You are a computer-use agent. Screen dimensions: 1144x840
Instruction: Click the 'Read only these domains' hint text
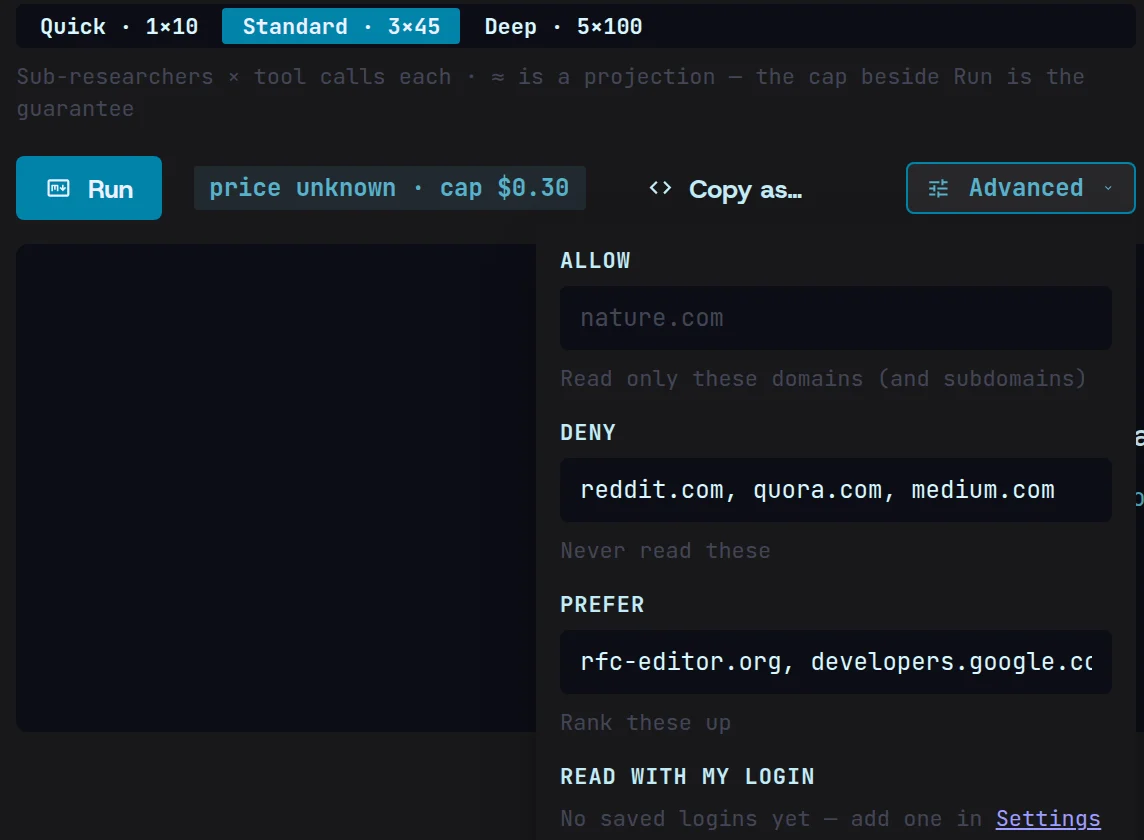[823, 379]
